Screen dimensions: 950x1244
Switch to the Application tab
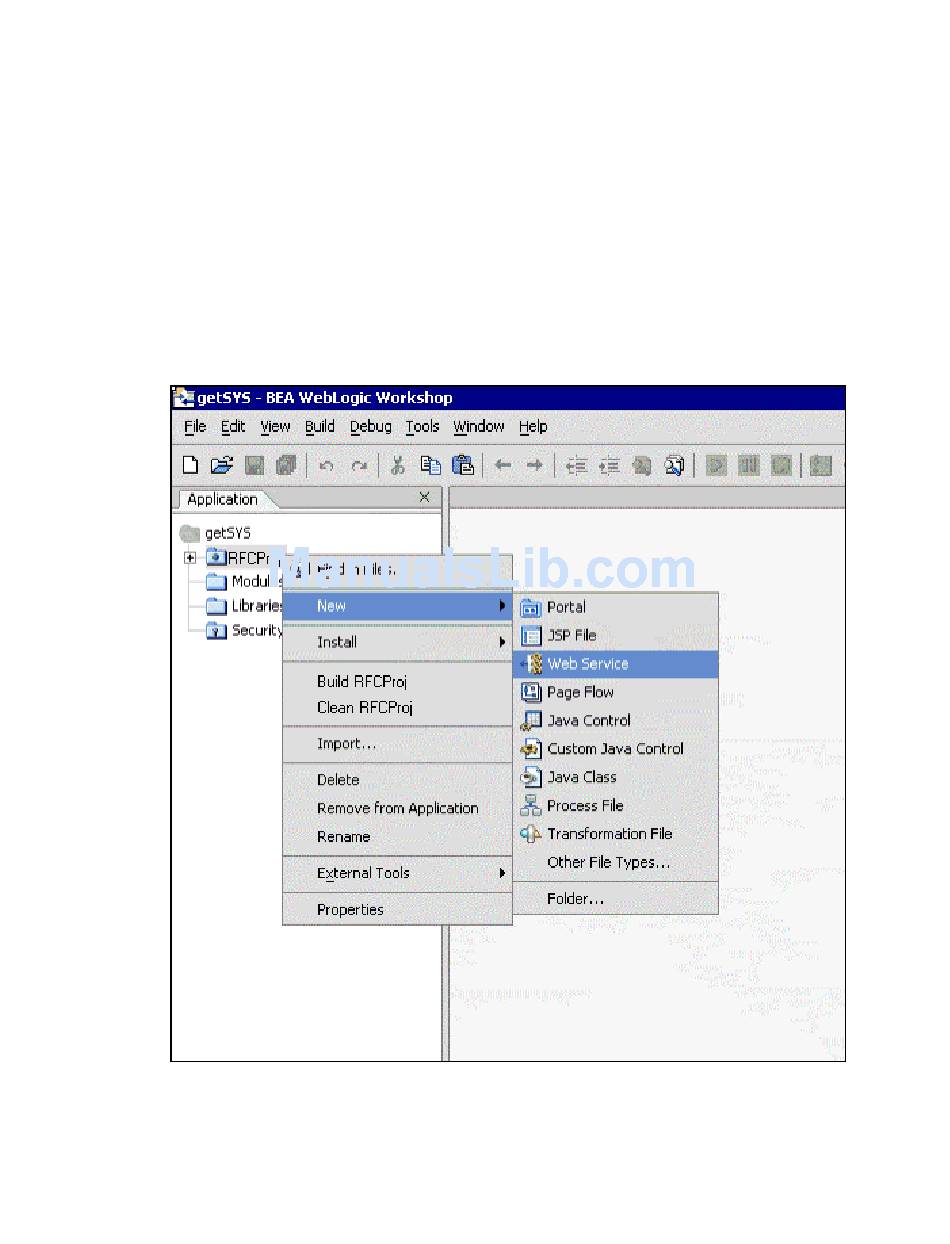click(223, 499)
